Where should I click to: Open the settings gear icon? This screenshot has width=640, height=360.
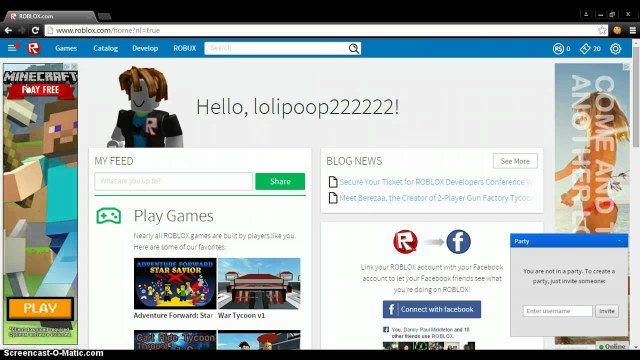point(616,49)
